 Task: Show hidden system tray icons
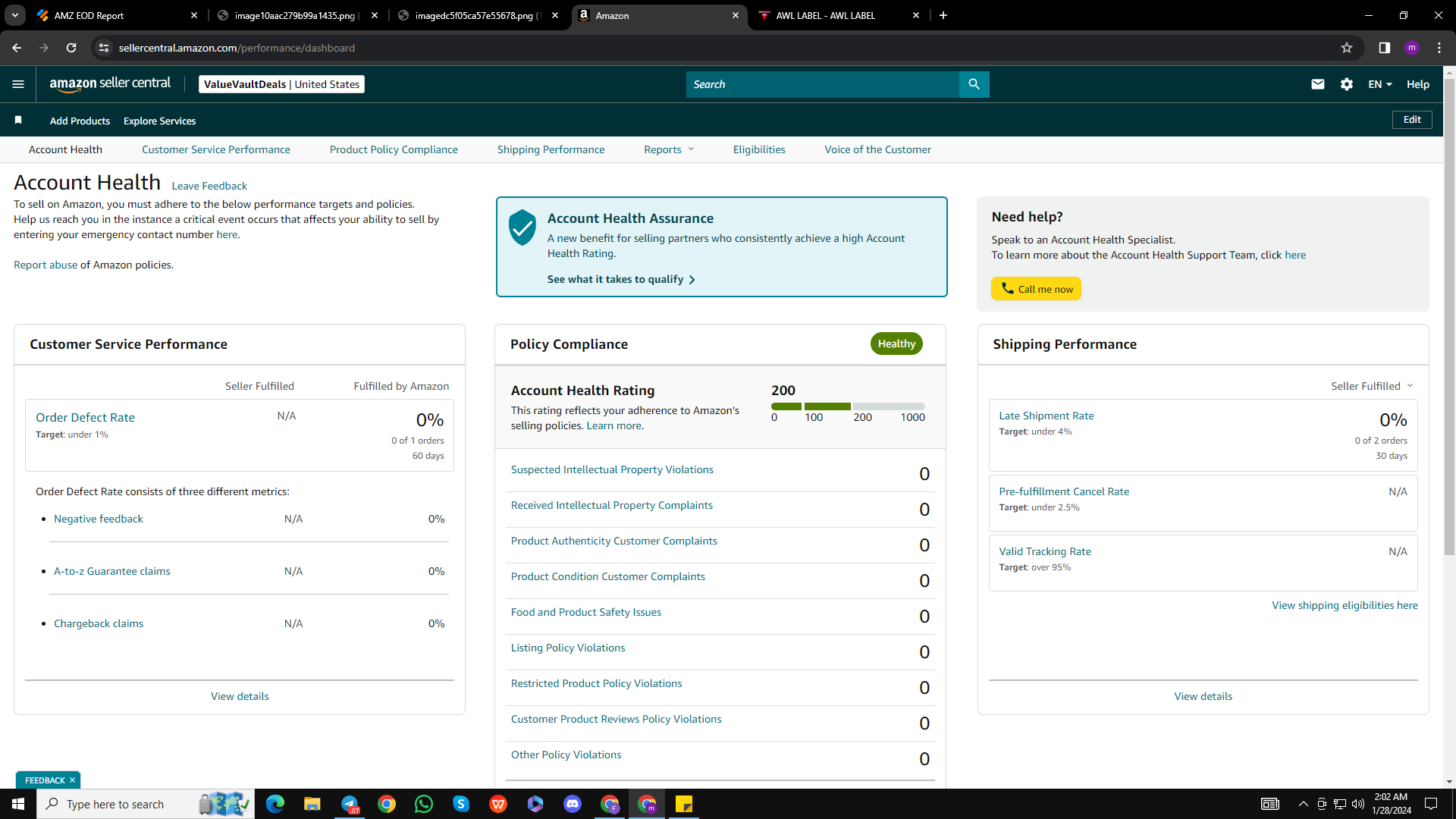tap(1303, 804)
